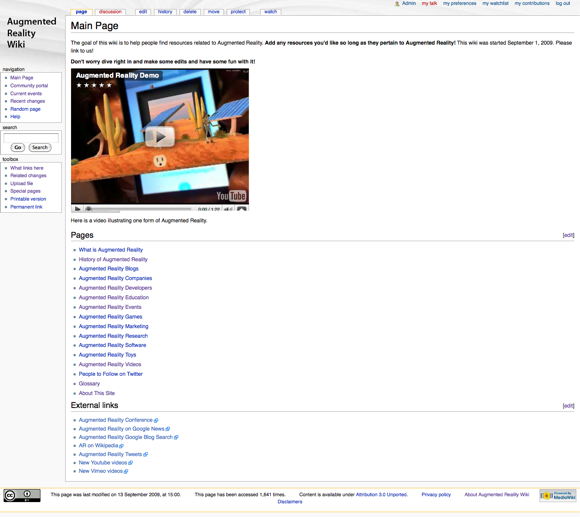Select the delete tab

[x=190, y=12]
